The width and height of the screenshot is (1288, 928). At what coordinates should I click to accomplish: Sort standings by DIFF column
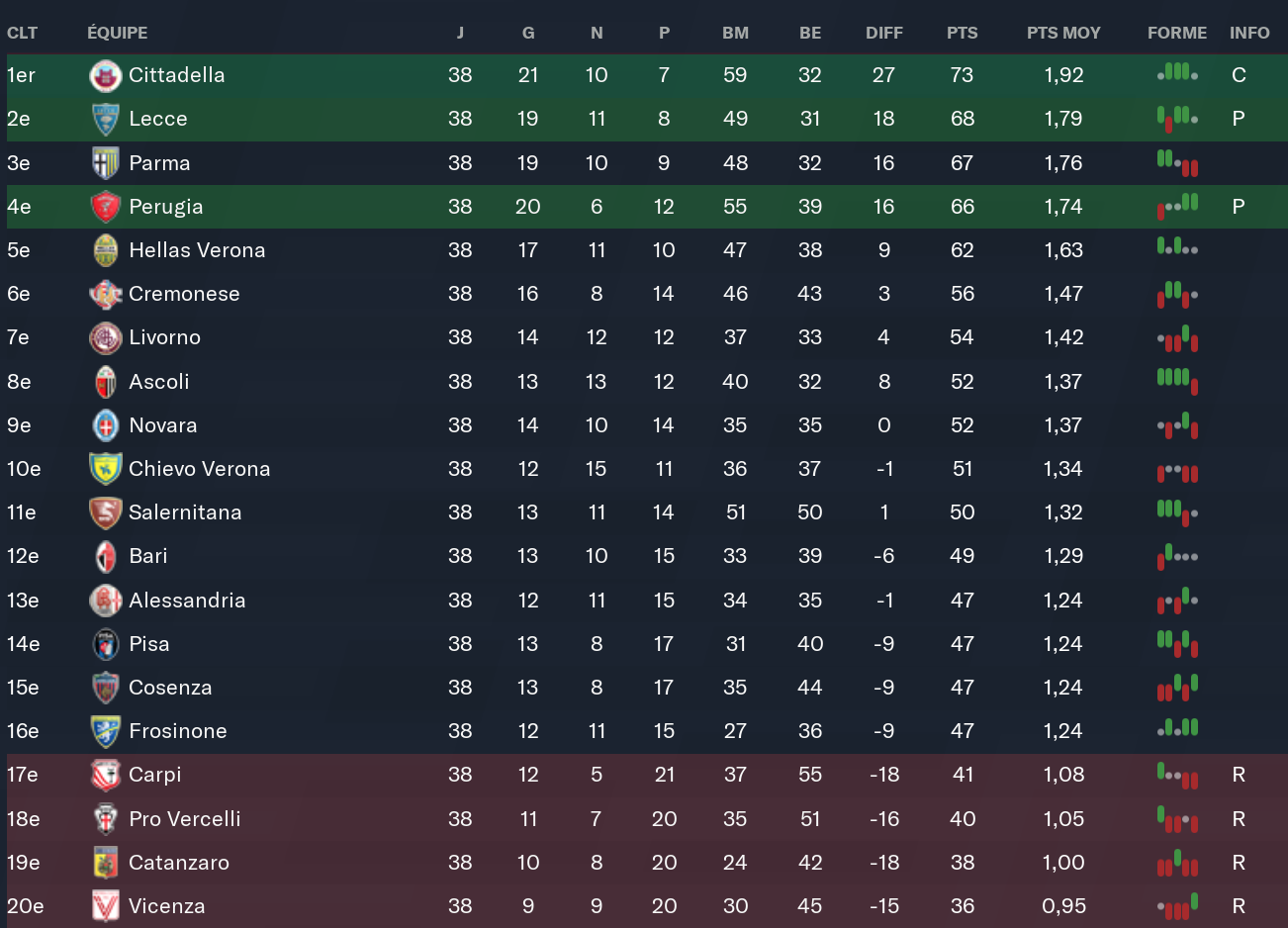(883, 33)
